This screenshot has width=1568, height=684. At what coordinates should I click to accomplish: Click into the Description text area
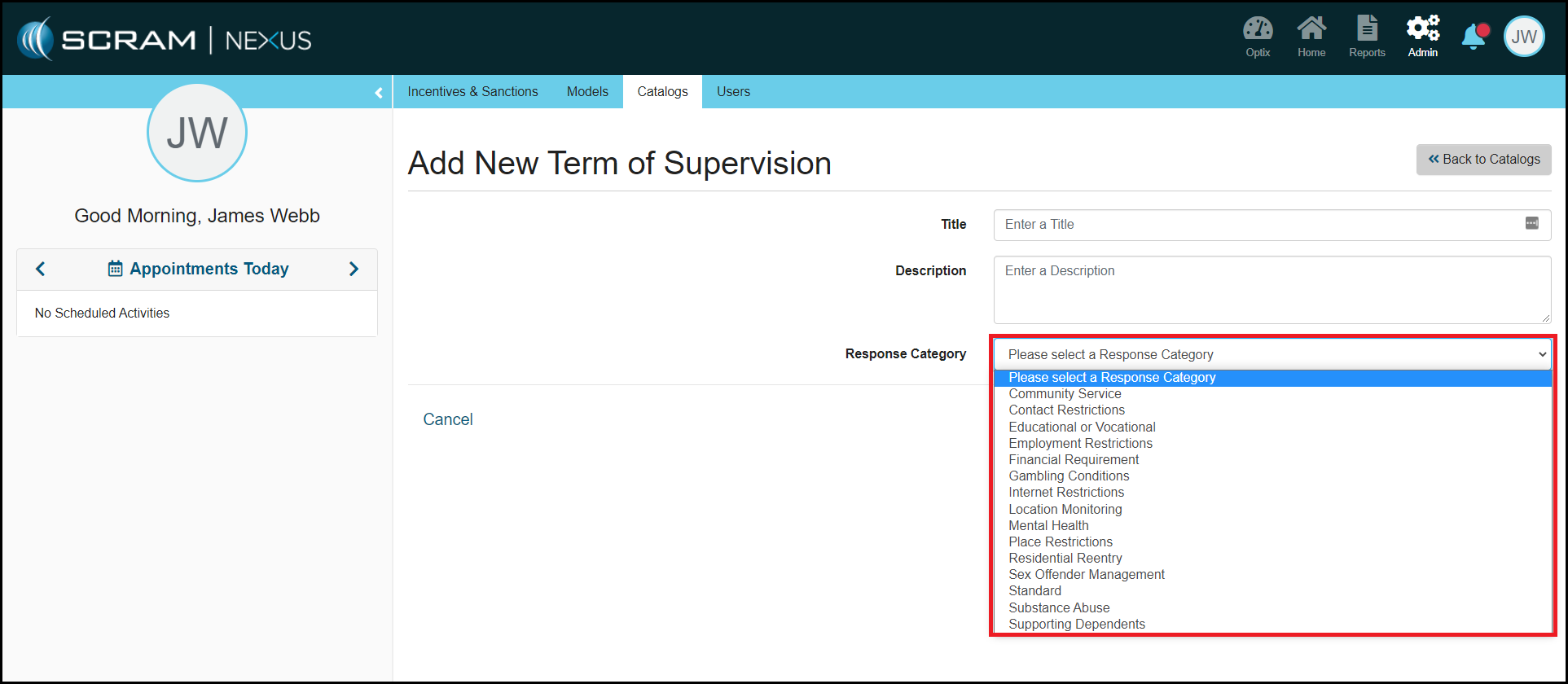(x=1271, y=290)
